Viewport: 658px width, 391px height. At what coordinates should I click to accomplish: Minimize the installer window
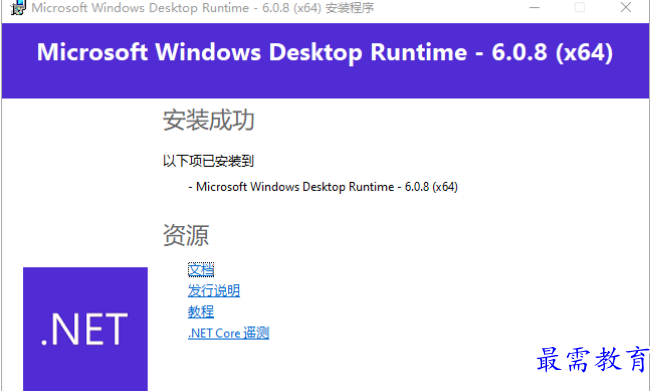534,8
